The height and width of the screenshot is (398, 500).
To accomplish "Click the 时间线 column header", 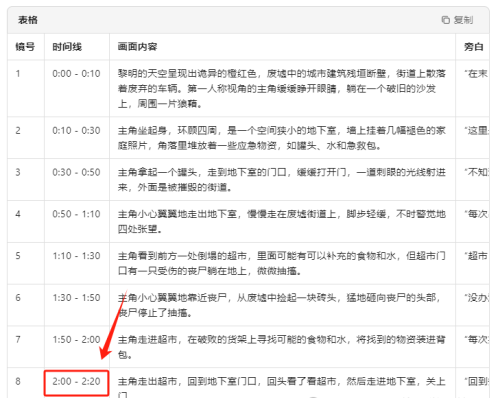I will point(67,47).
